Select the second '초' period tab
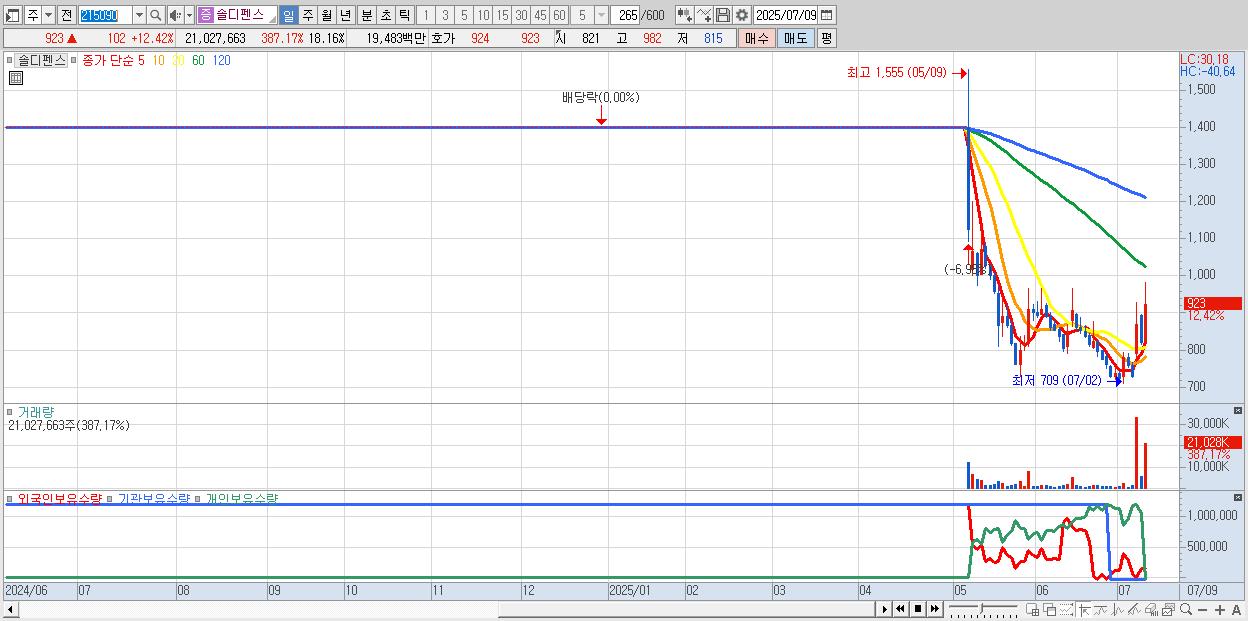 coord(385,15)
